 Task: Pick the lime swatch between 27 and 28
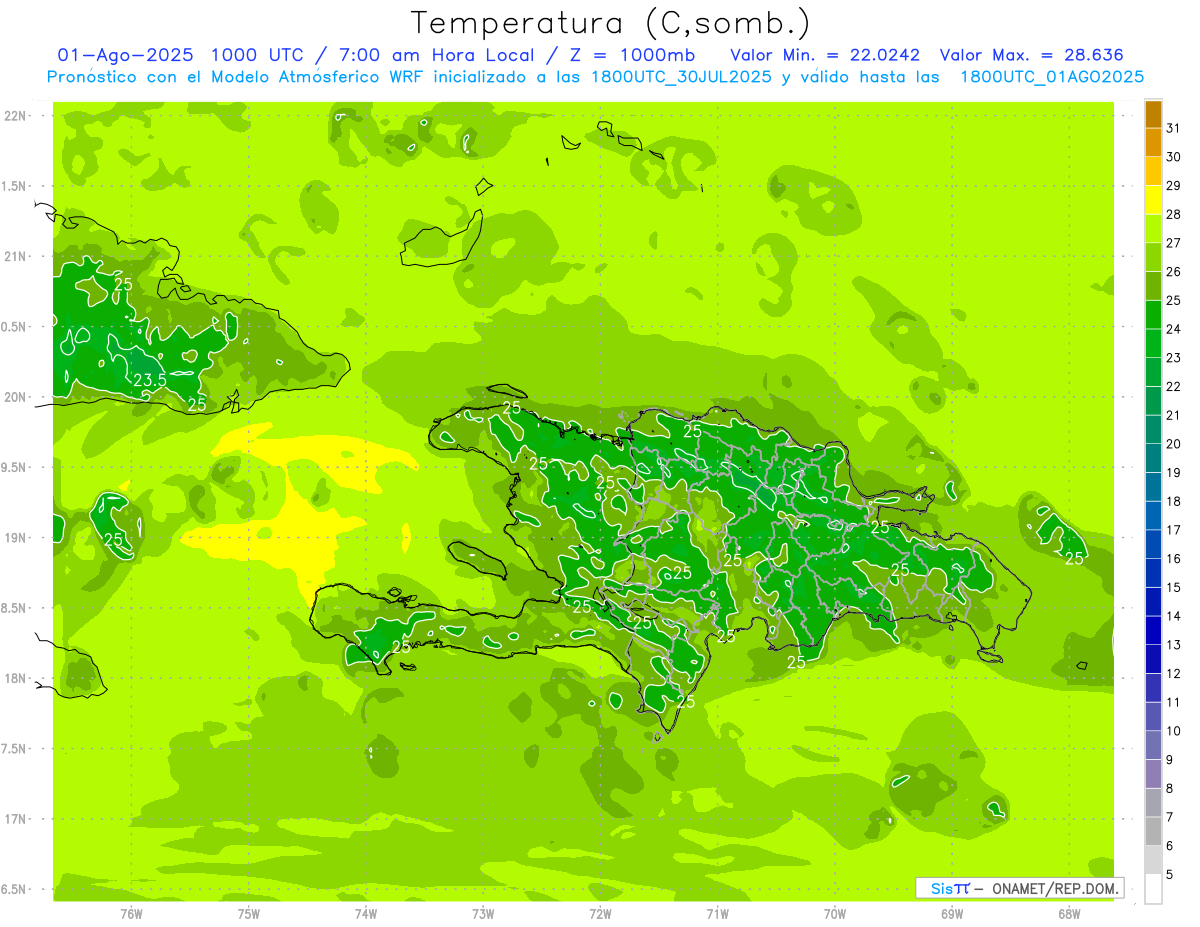pos(1153,229)
